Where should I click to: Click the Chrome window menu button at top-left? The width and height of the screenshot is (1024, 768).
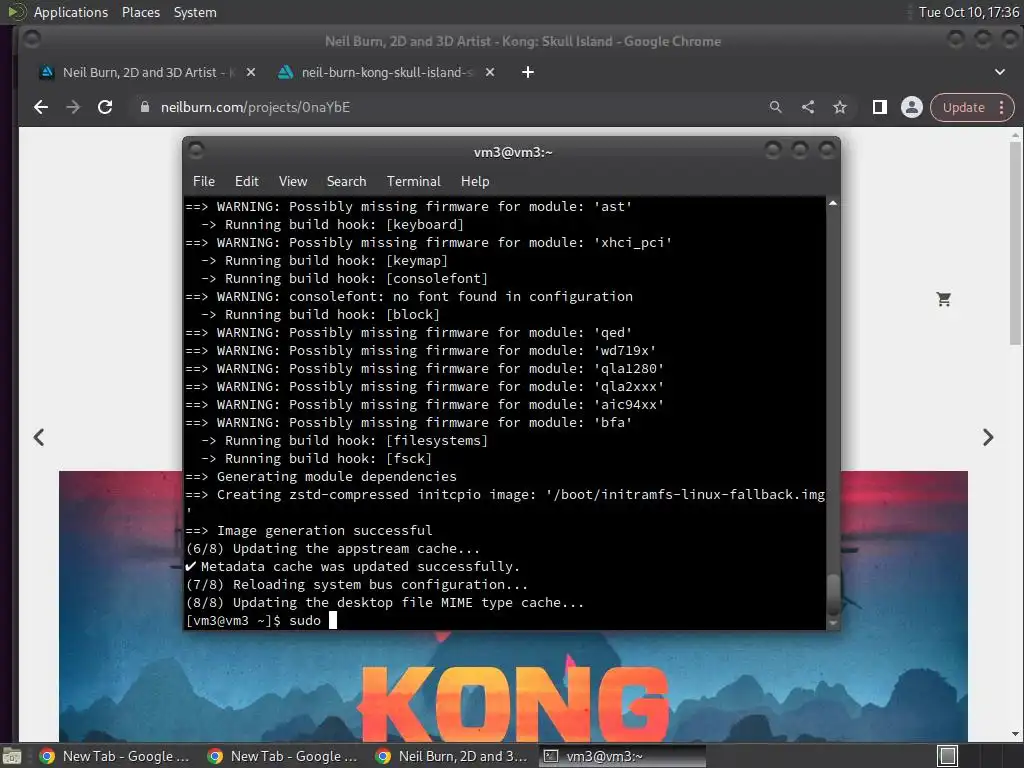click(x=32, y=40)
